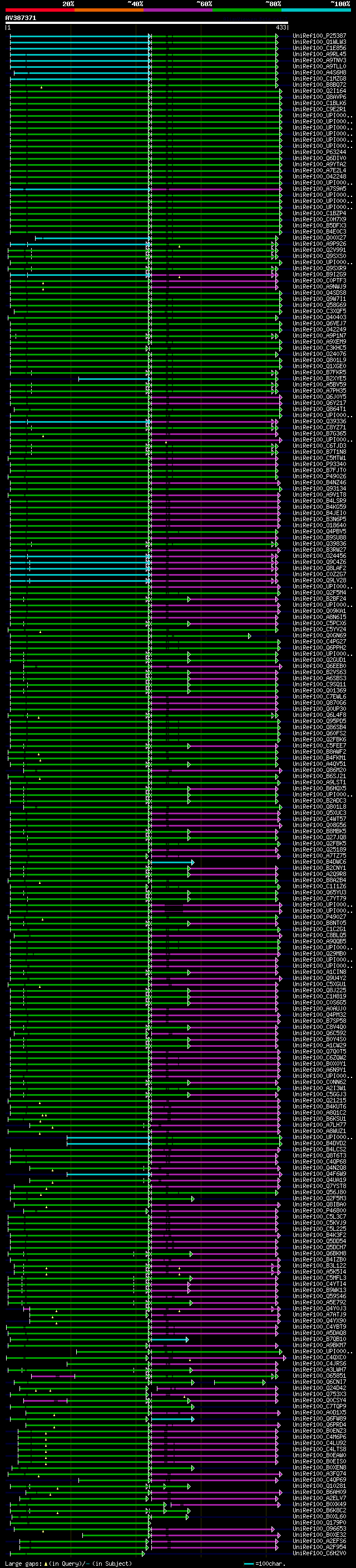Viewport: 356px width, 1568px height.
Task: Select hit label UniRef100_Q00X27
Action: 319,238
